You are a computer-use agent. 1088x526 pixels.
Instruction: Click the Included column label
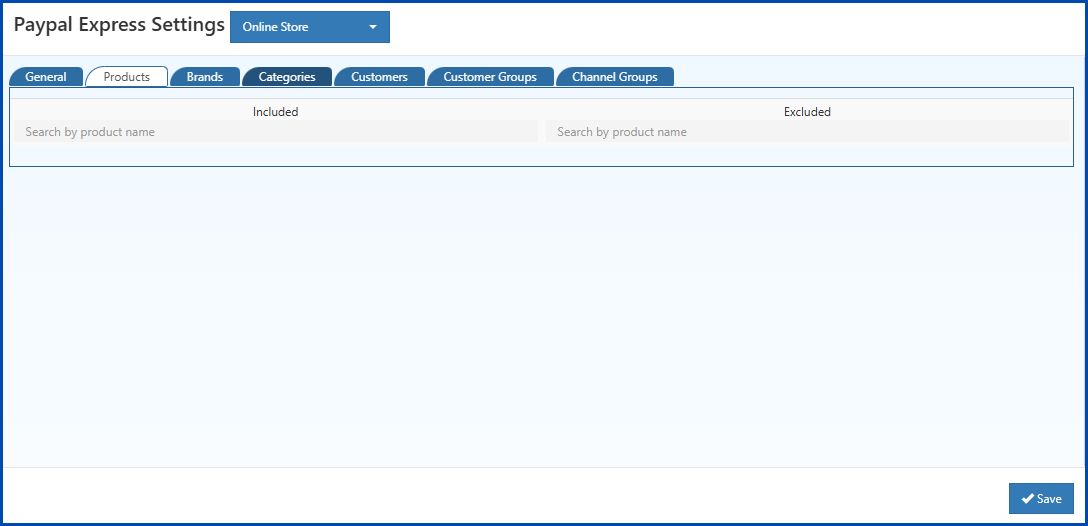(275, 112)
